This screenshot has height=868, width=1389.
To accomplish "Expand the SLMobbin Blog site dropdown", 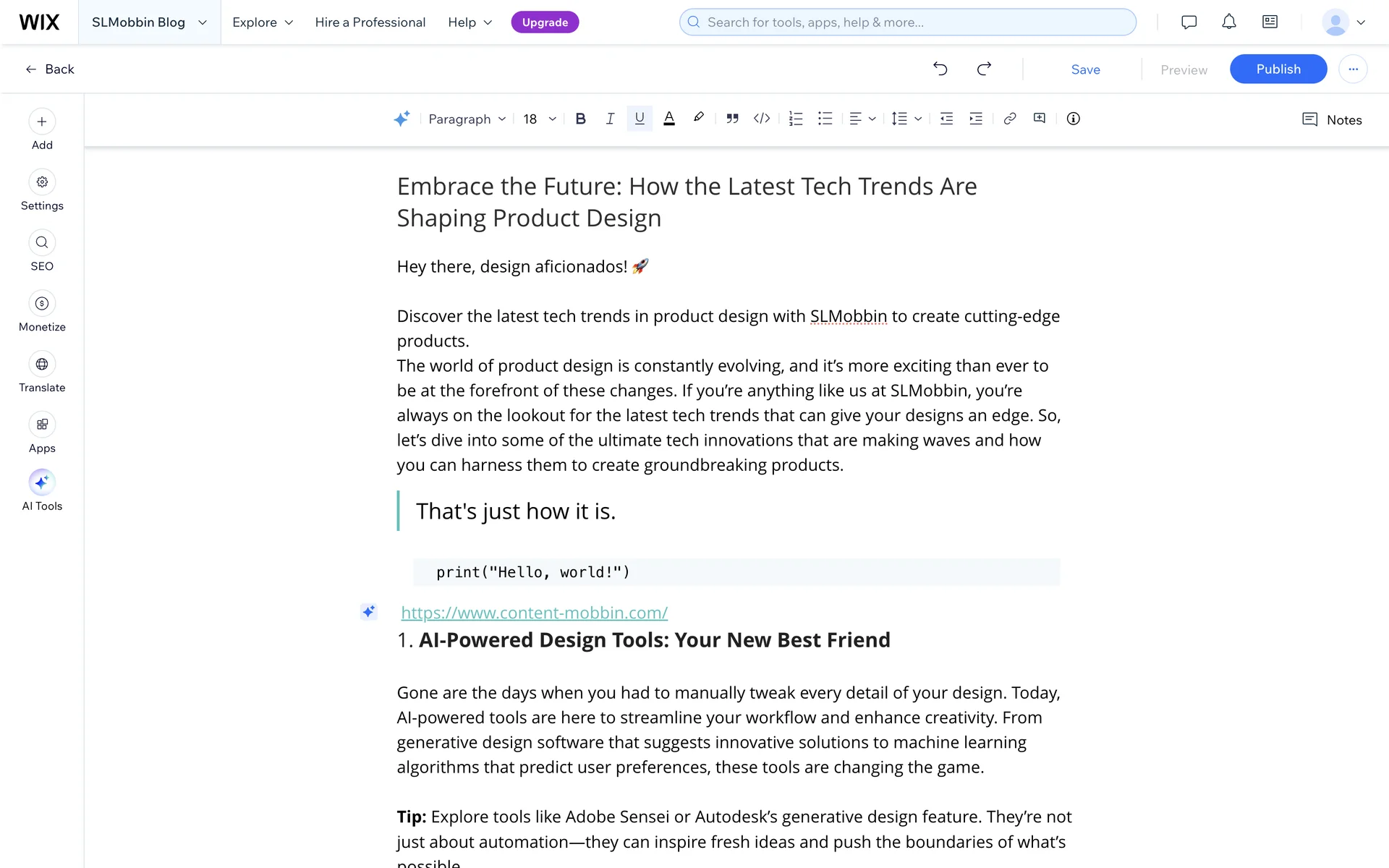I will pyautogui.click(x=149, y=22).
